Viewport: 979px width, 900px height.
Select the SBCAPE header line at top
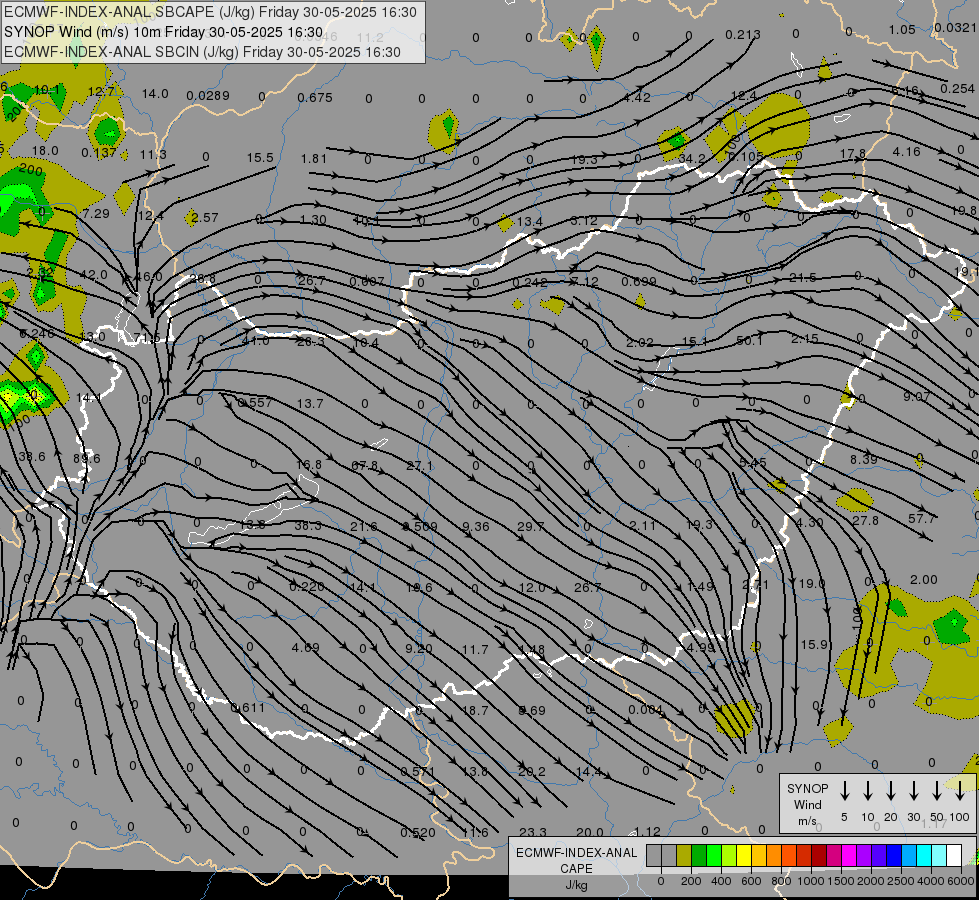click(210, 12)
